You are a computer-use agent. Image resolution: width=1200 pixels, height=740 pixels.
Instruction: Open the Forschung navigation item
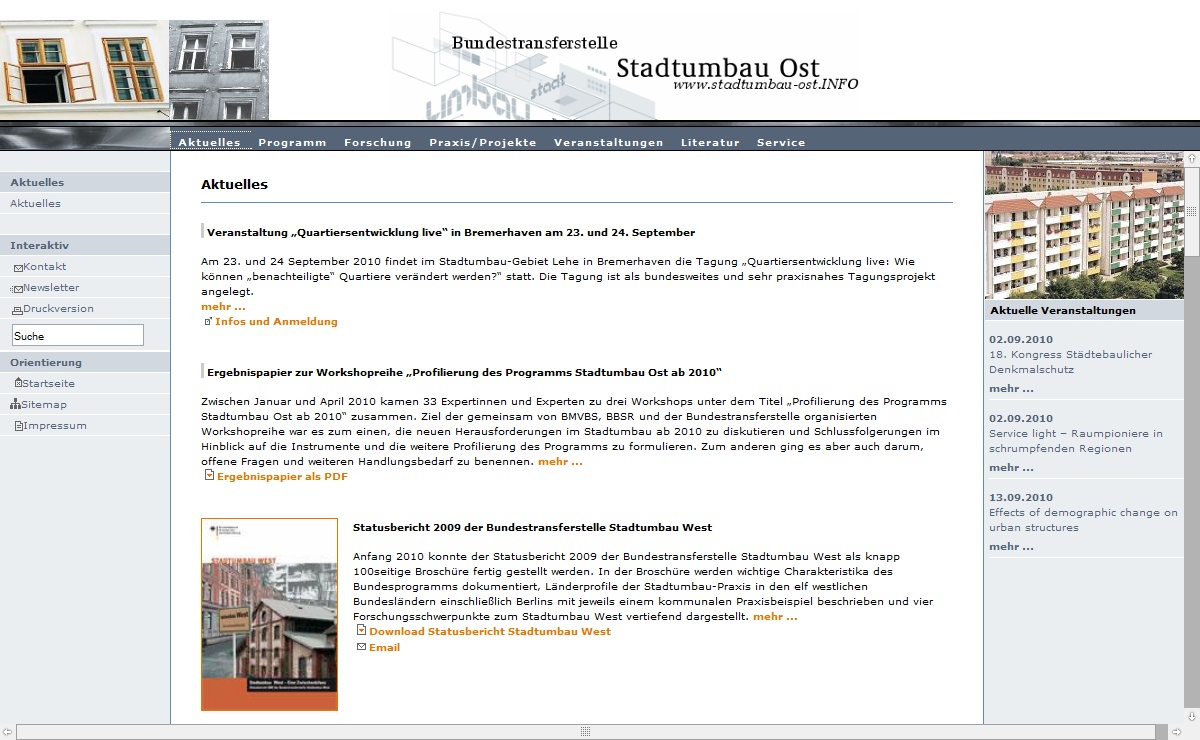377,142
